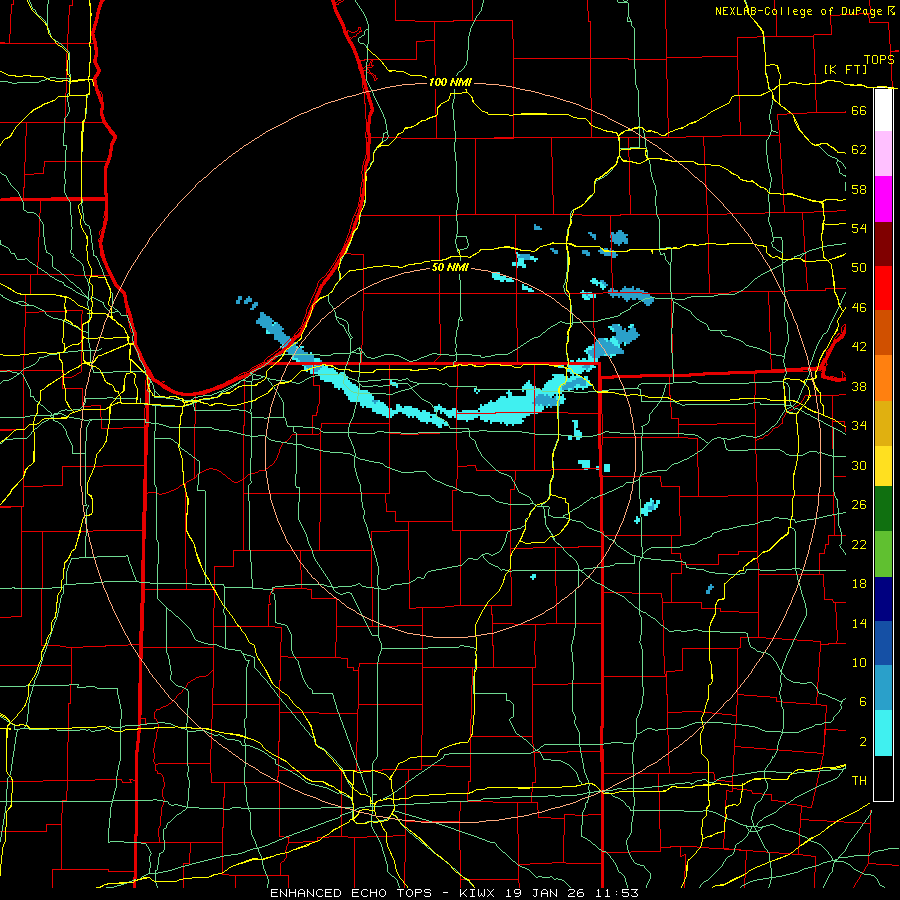Screen dimensions: 900x900
Task: Click the '14' legend value
Action: pos(859,623)
